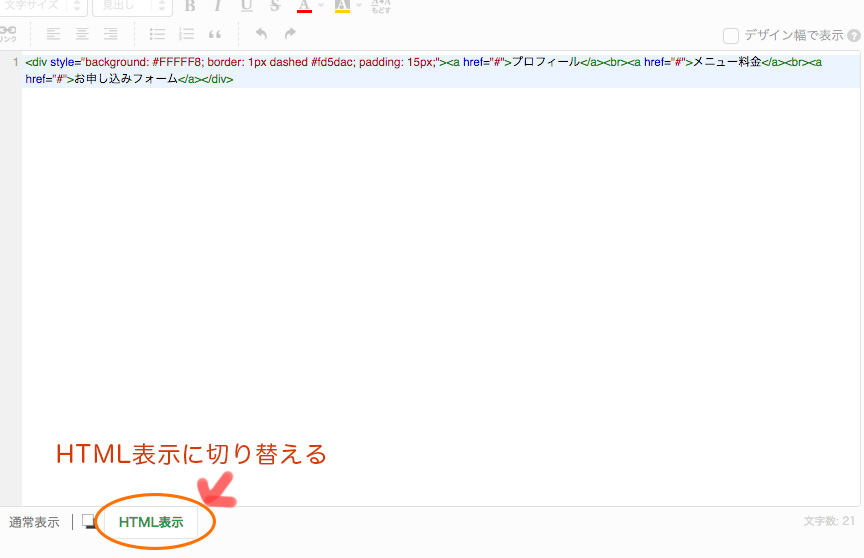
Task: Redo the last edit
Action: pos(290,34)
